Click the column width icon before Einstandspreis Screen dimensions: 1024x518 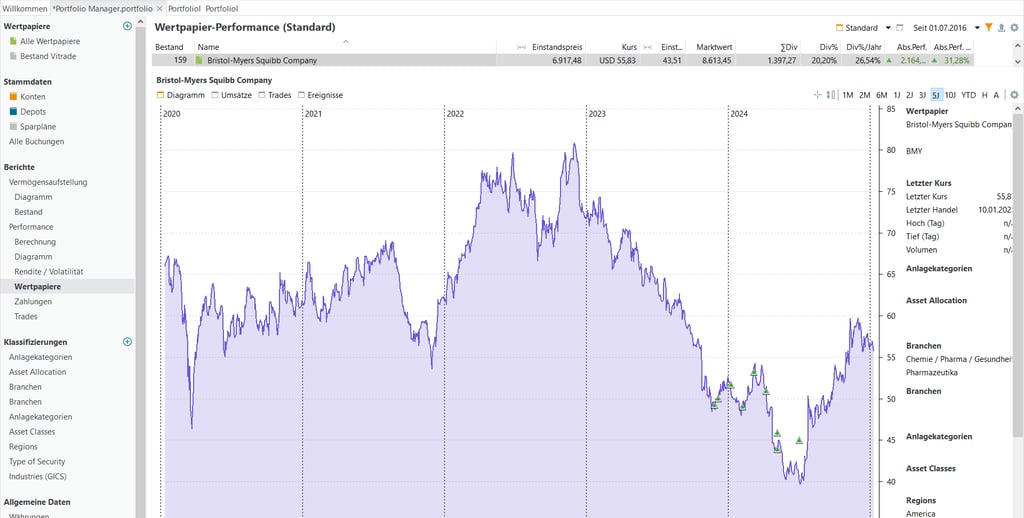[x=522, y=47]
